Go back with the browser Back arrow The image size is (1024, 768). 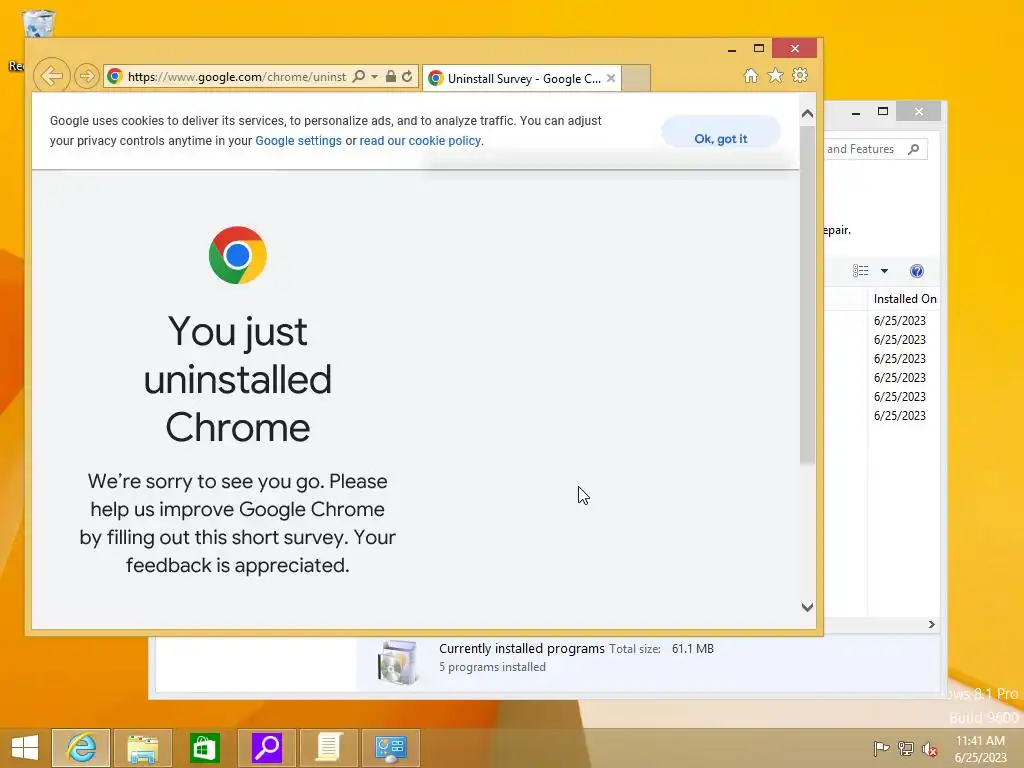coord(52,76)
